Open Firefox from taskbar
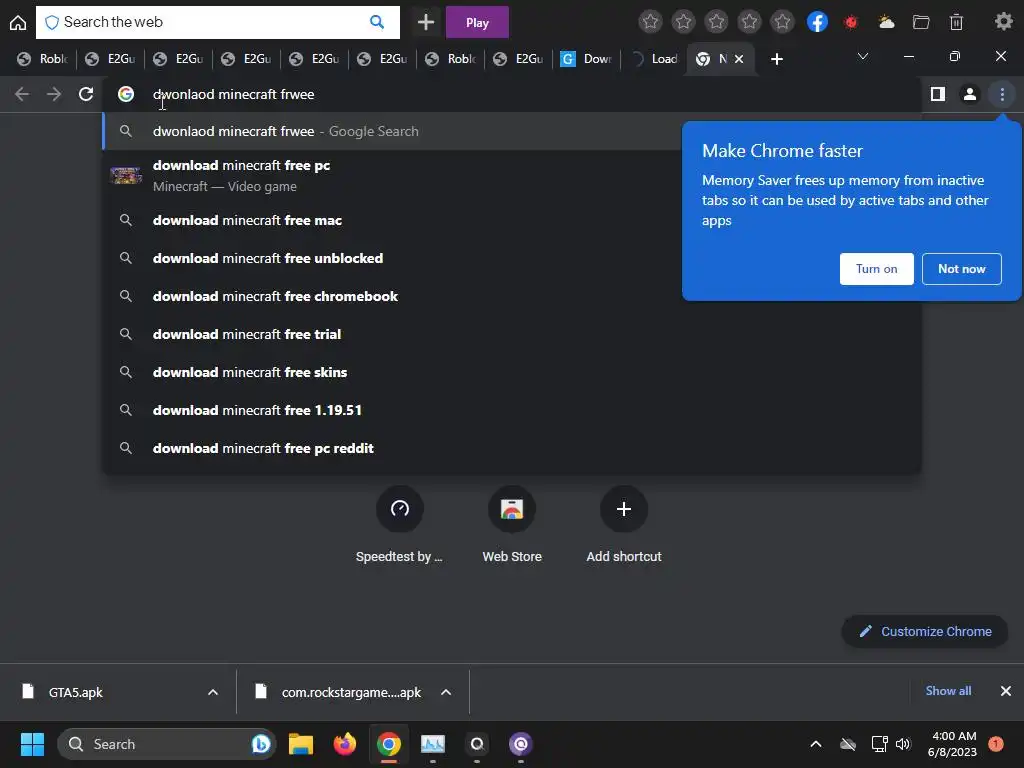Screen dimensions: 1024x768 coord(345,744)
